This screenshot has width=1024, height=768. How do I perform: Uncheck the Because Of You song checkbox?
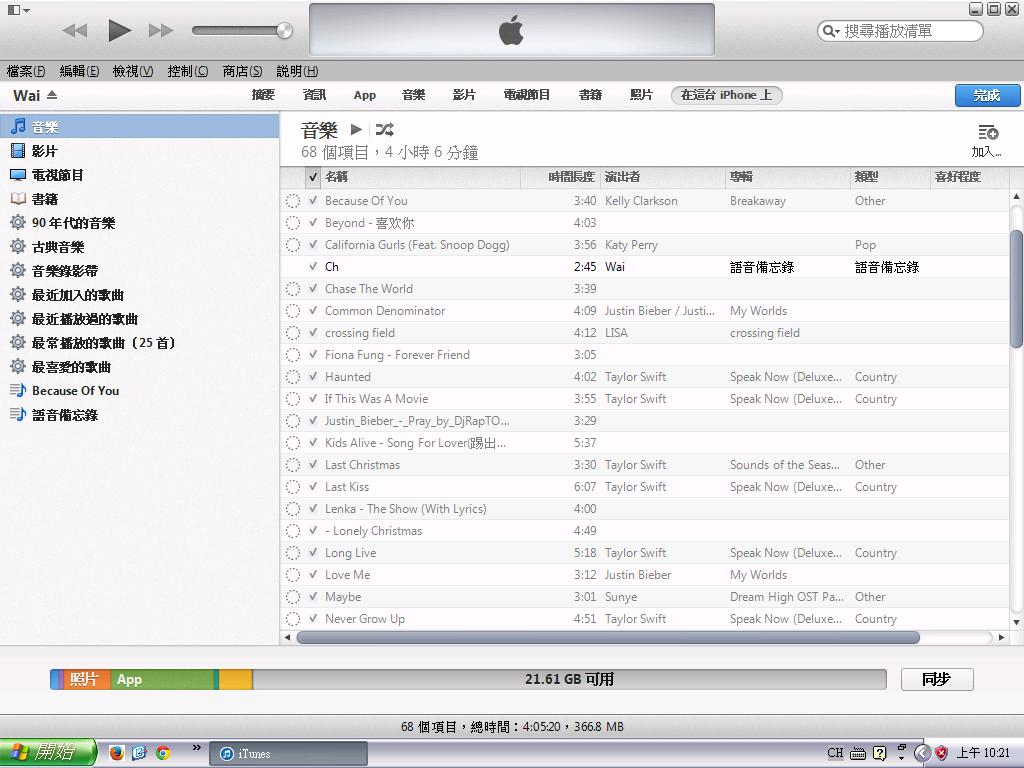tap(313, 200)
